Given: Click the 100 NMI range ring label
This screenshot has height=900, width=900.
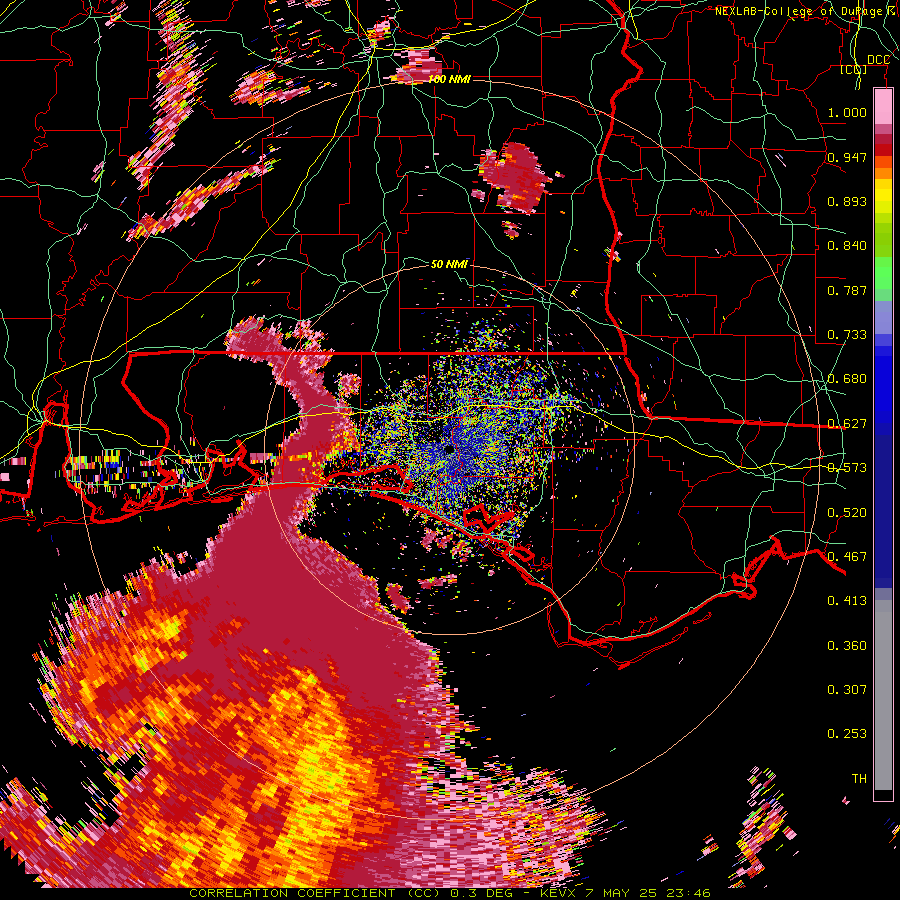Looking at the screenshot, I should tap(449, 79).
